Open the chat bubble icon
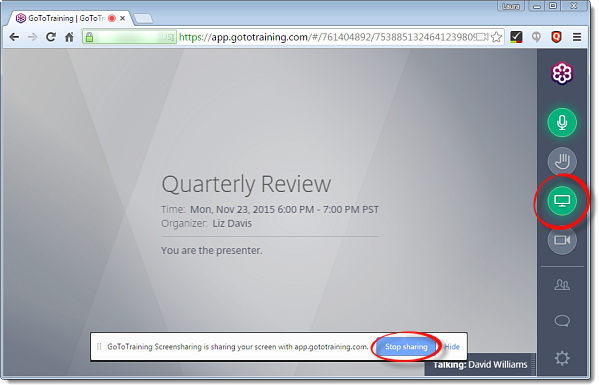599x385 pixels. coord(562,321)
